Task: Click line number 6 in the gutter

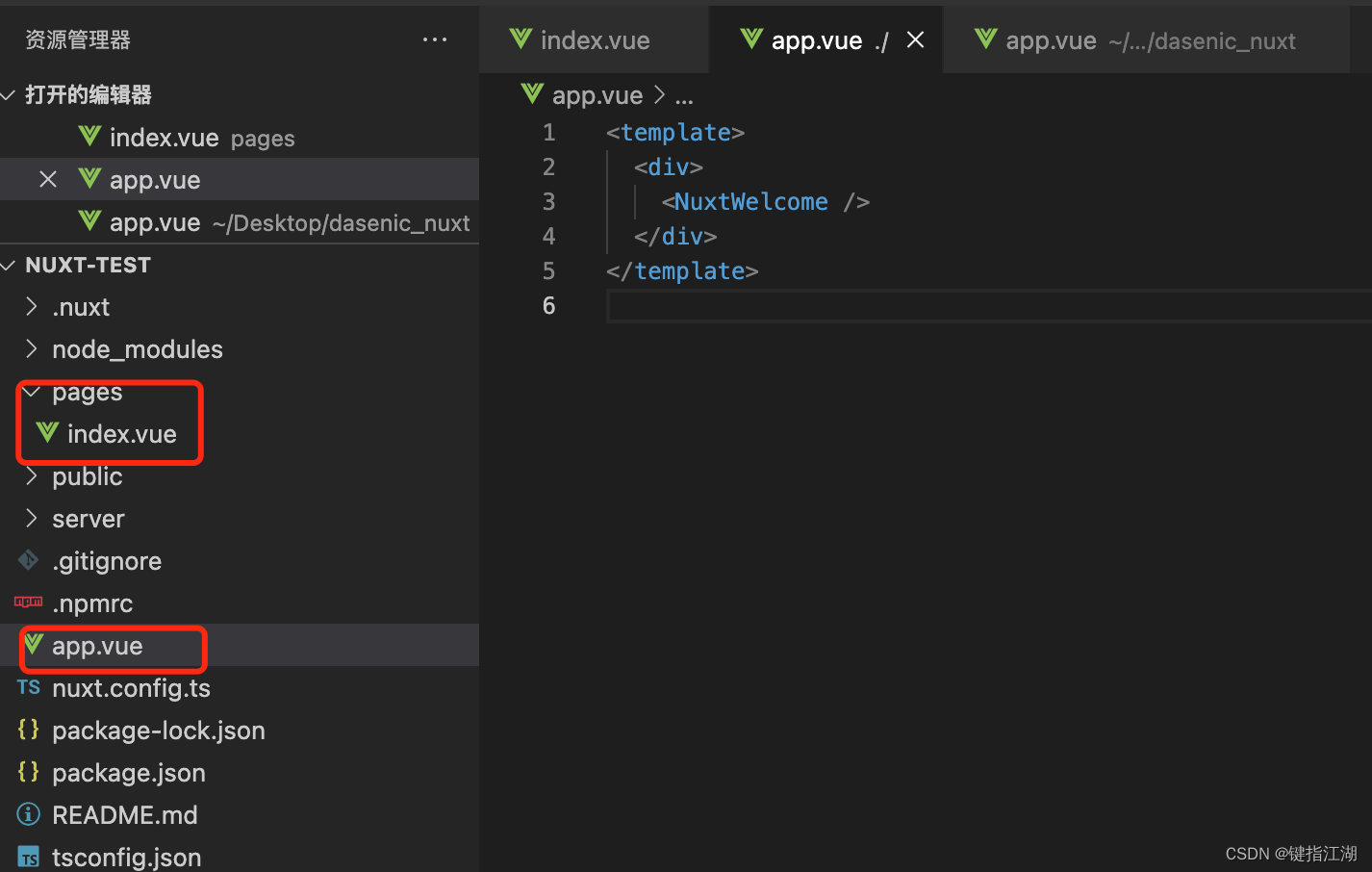Action: [x=548, y=305]
